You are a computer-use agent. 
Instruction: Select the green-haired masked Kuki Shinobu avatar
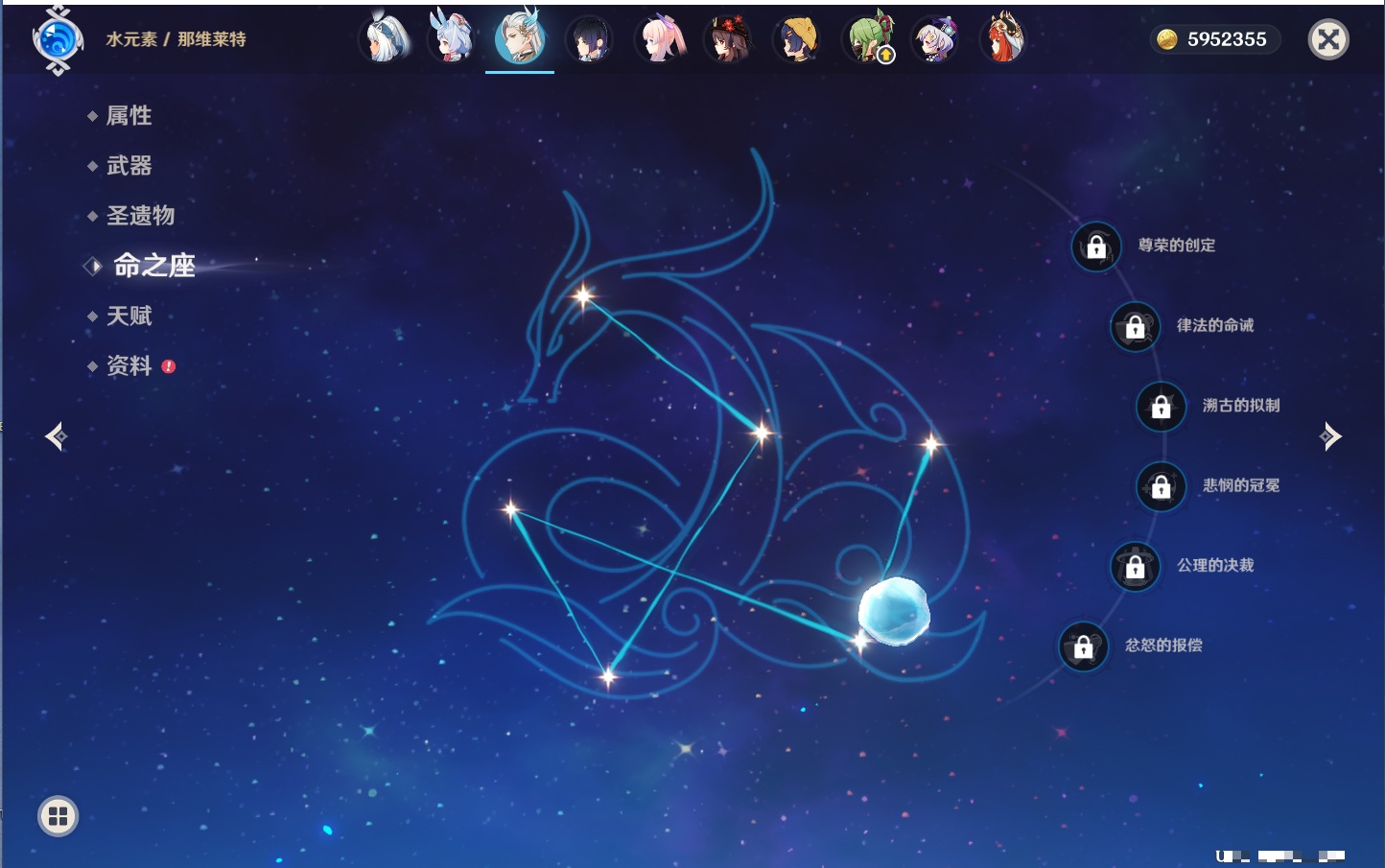[x=868, y=39]
